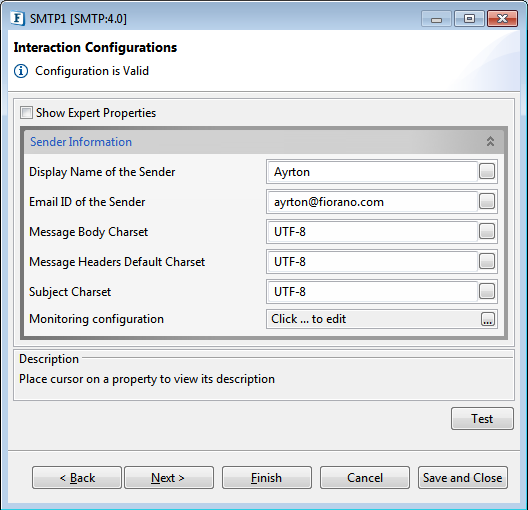The height and width of the screenshot is (510, 528).
Task: Click the Finish button
Action: coord(267,477)
